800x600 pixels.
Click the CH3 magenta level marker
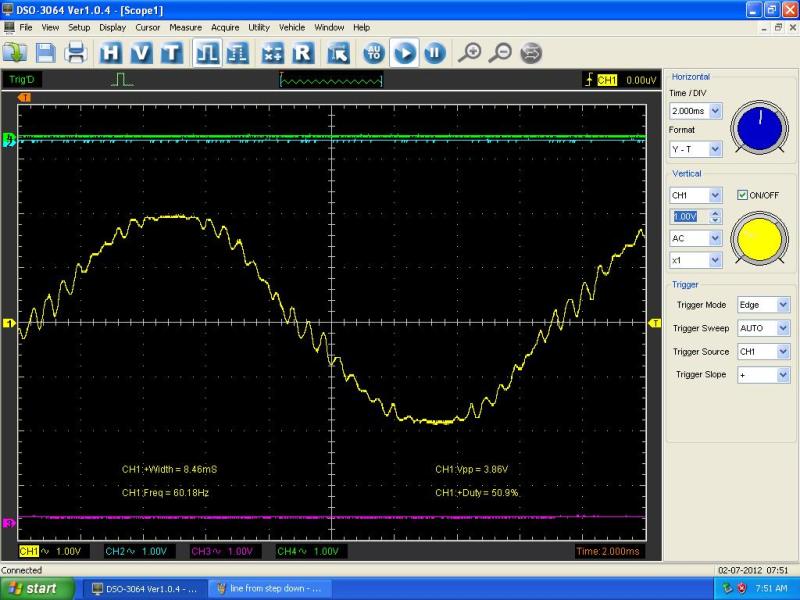[x=9, y=523]
